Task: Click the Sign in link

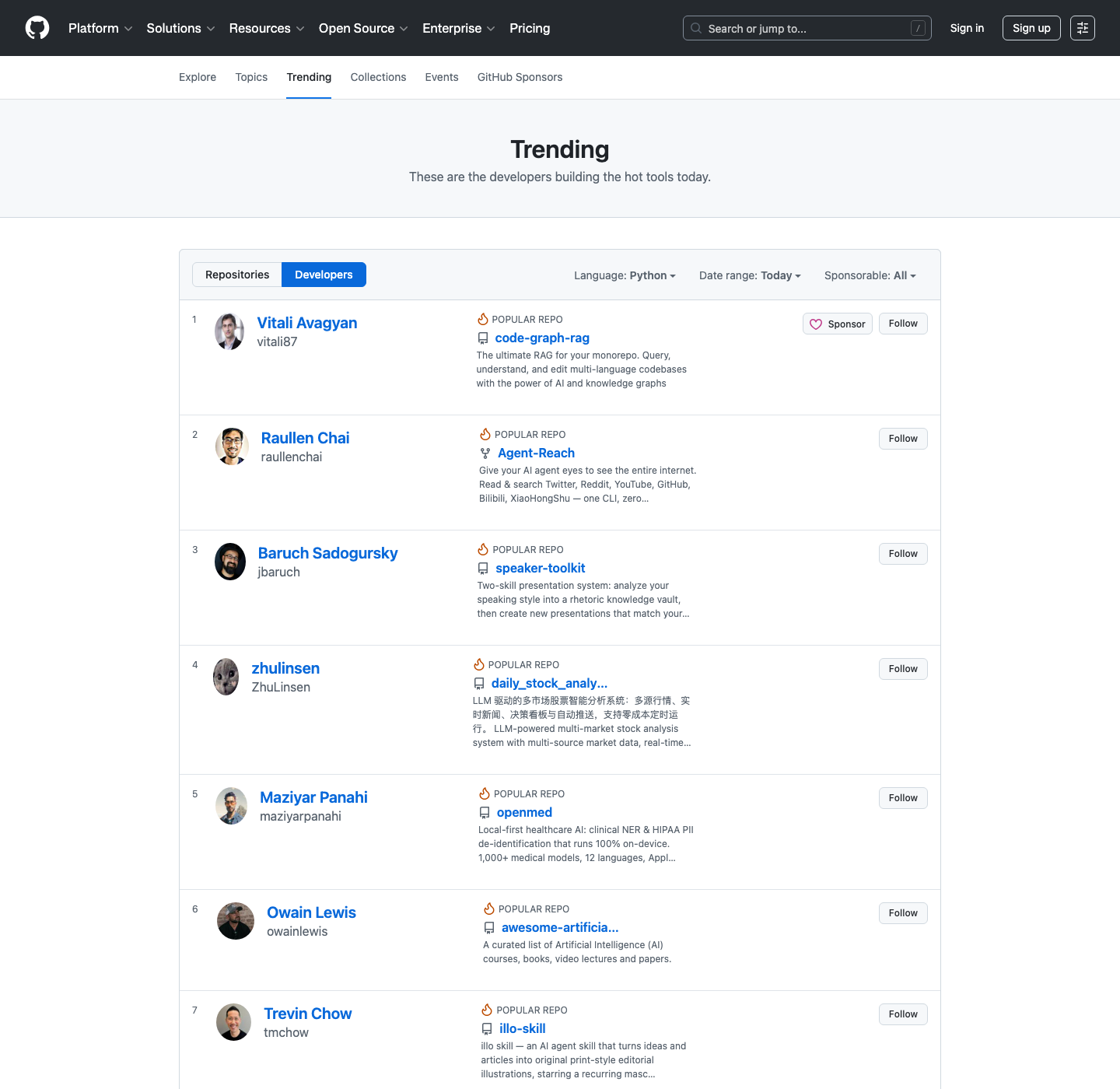Action: [x=967, y=28]
